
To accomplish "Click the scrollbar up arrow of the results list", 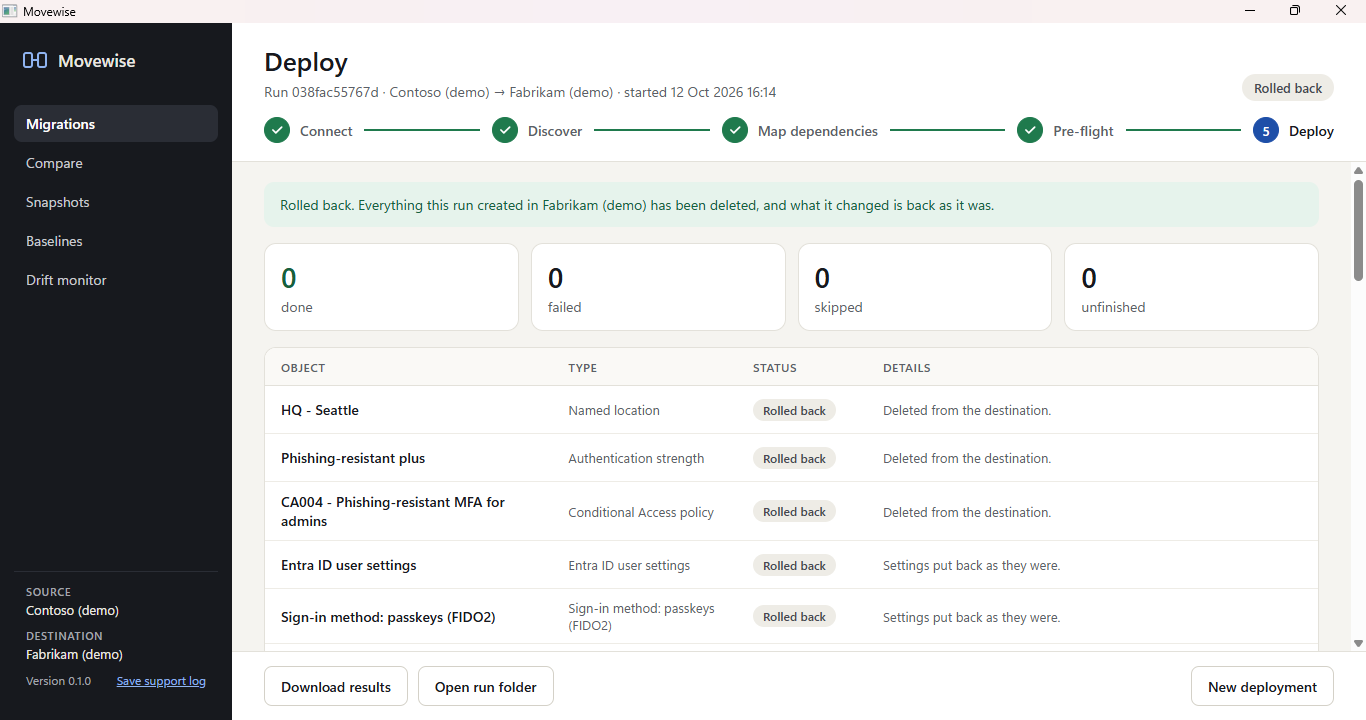I will [1359, 170].
